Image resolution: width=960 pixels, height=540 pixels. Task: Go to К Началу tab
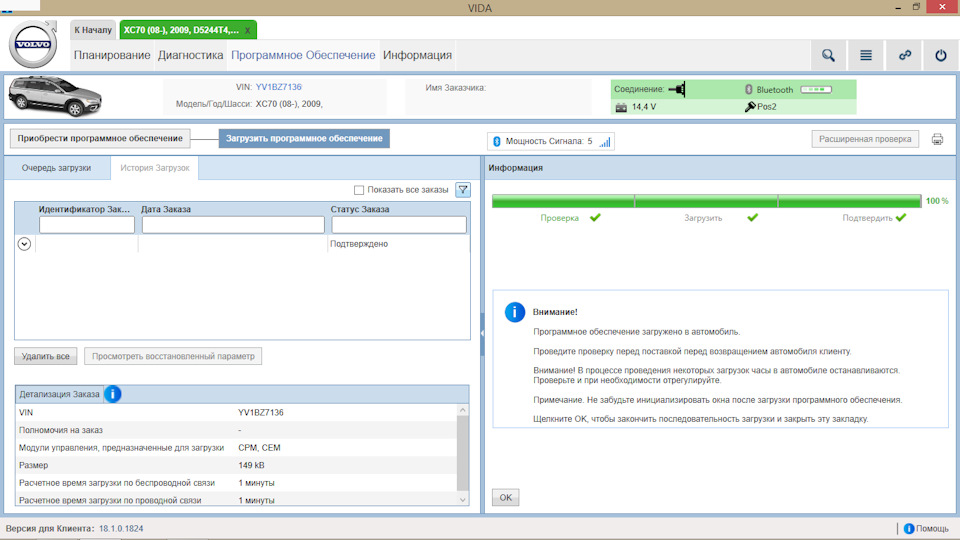coord(93,30)
